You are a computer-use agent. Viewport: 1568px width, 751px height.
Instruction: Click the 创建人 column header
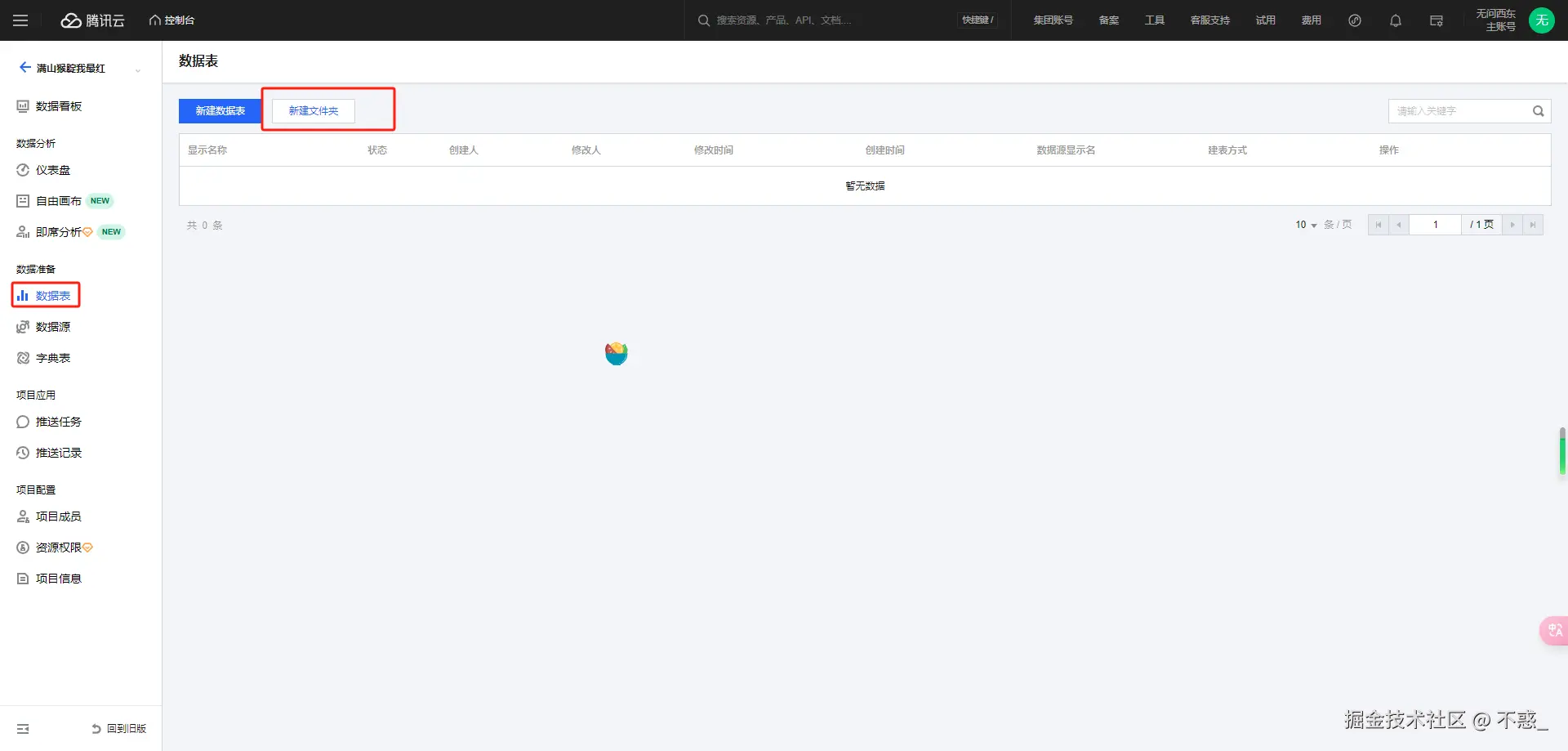coord(464,150)
